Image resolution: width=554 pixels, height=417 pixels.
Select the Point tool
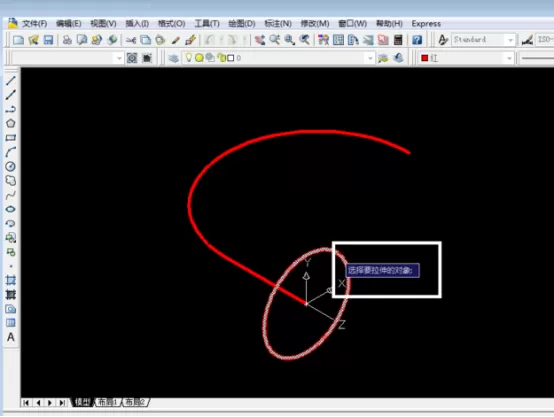(x=11, y=266)
